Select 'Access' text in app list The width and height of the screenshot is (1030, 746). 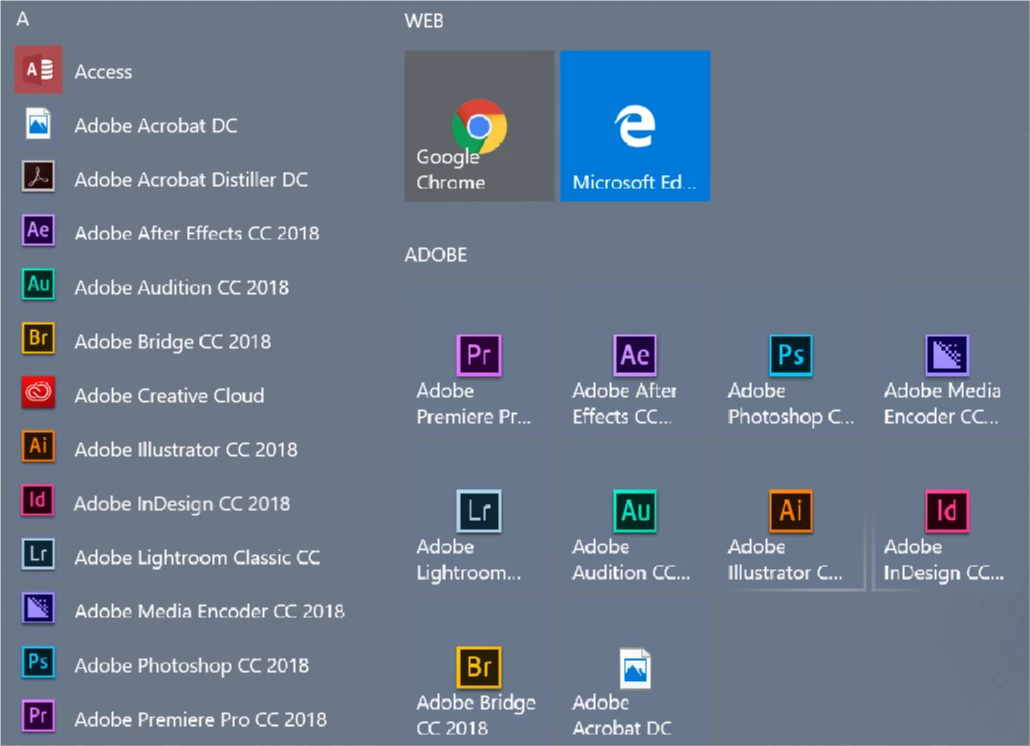click(103, 72)
